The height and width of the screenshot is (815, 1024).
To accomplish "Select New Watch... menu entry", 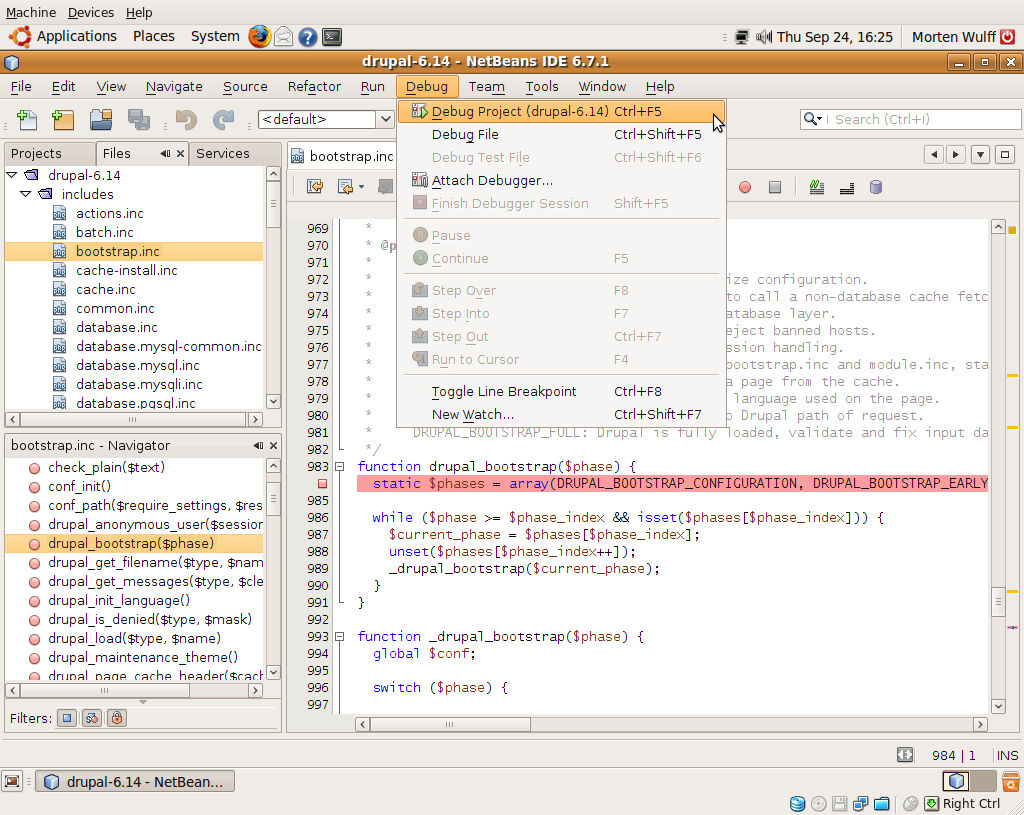I will [x=561, y=414].
